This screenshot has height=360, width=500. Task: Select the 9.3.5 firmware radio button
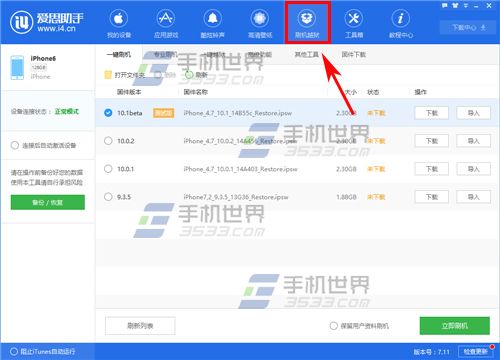point(108,197)
